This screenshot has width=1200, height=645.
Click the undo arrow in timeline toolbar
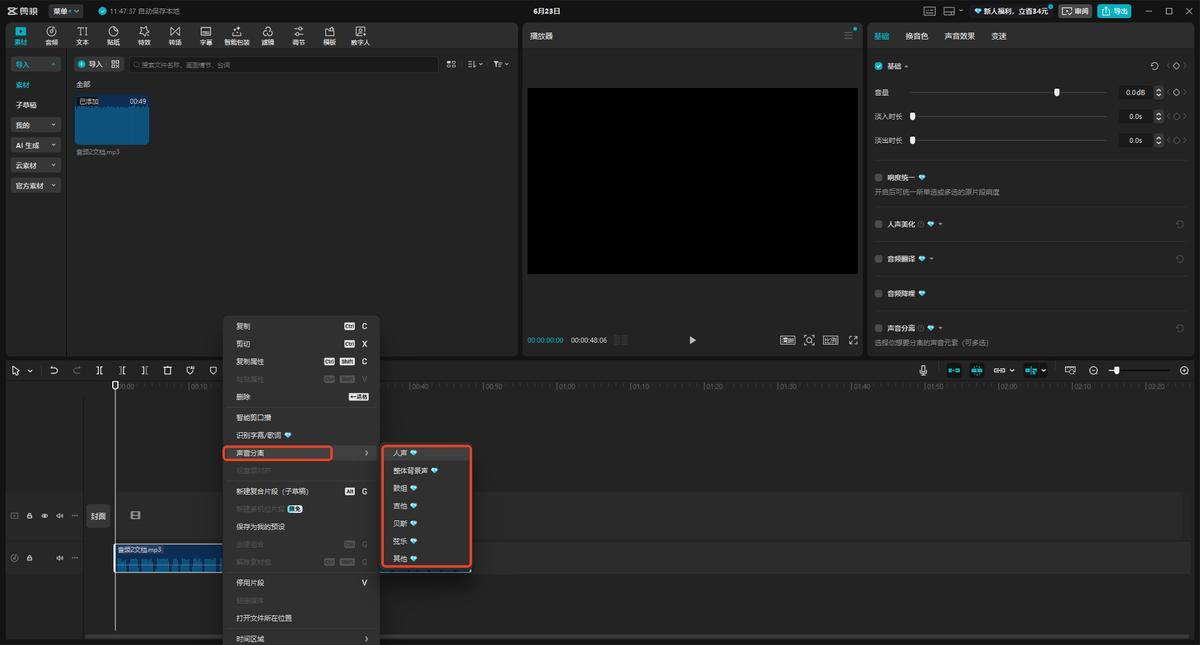point(53,370)
